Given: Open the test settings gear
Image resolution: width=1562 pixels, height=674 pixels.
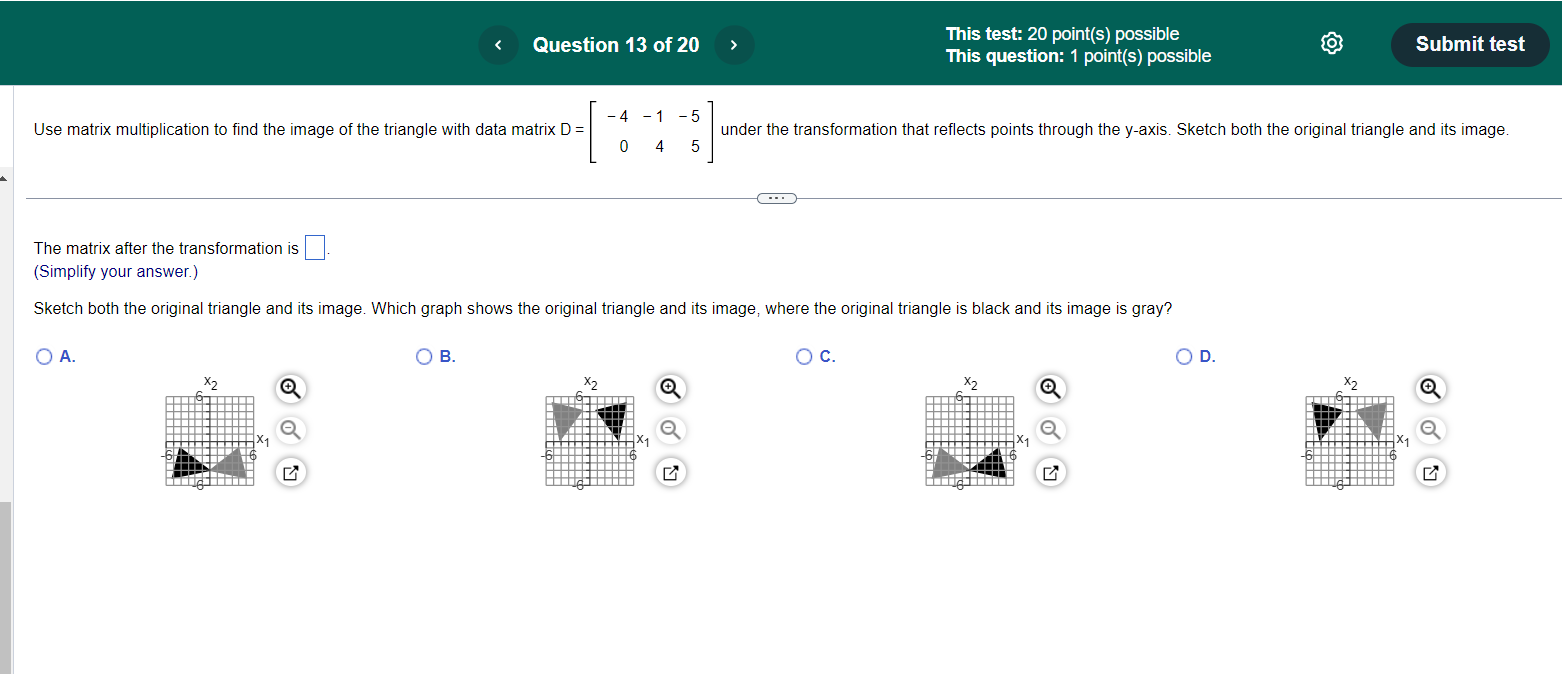Looking at the screenshot, I should coord(1331,44).
